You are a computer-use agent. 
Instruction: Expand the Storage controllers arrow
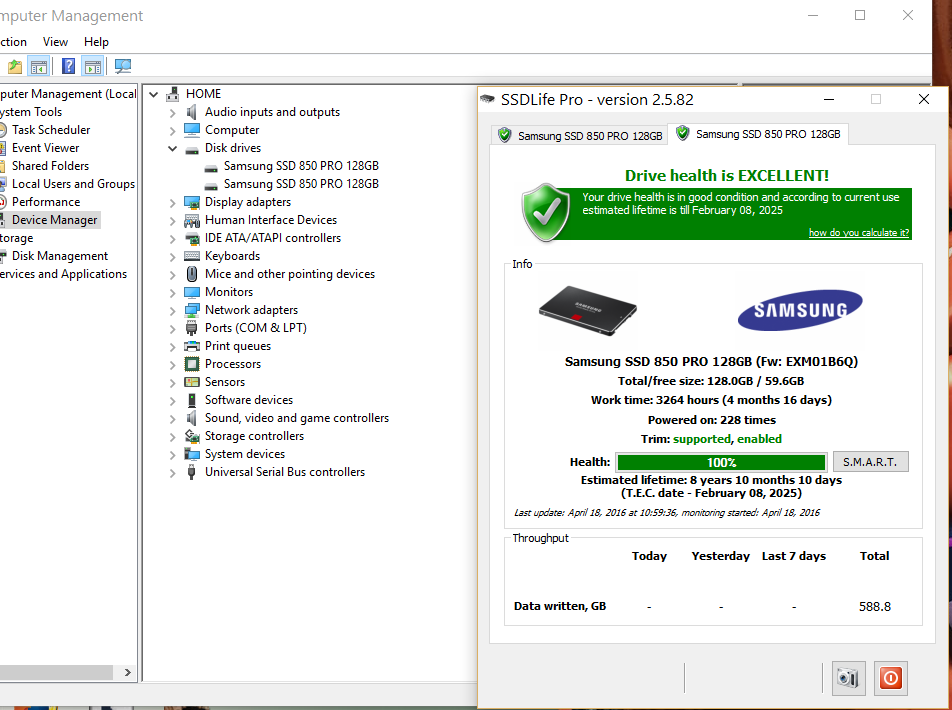click(x=172, y=436)
